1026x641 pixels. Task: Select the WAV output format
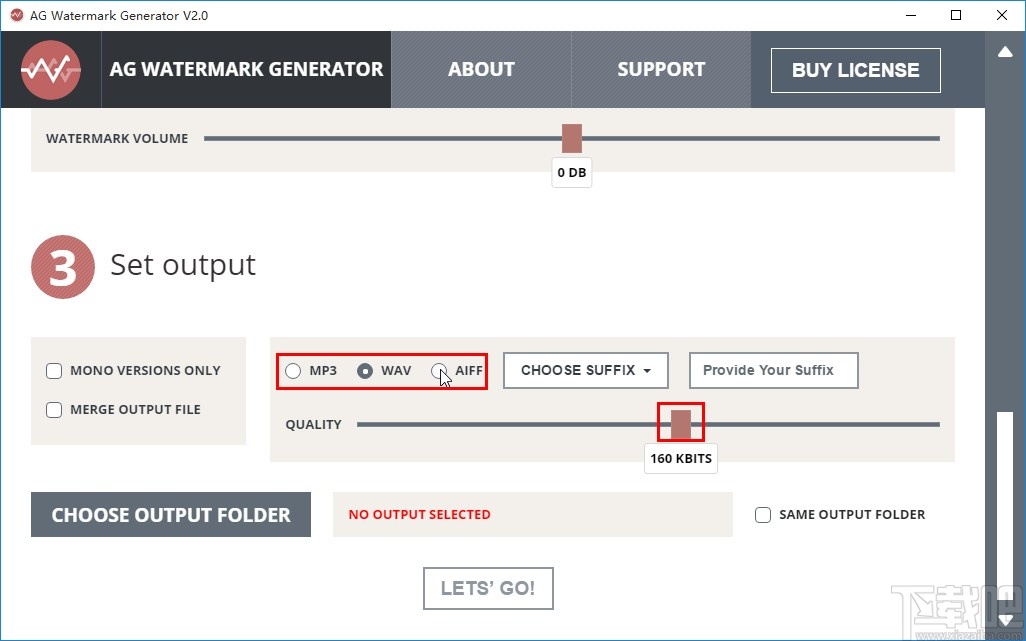point(364,371)
